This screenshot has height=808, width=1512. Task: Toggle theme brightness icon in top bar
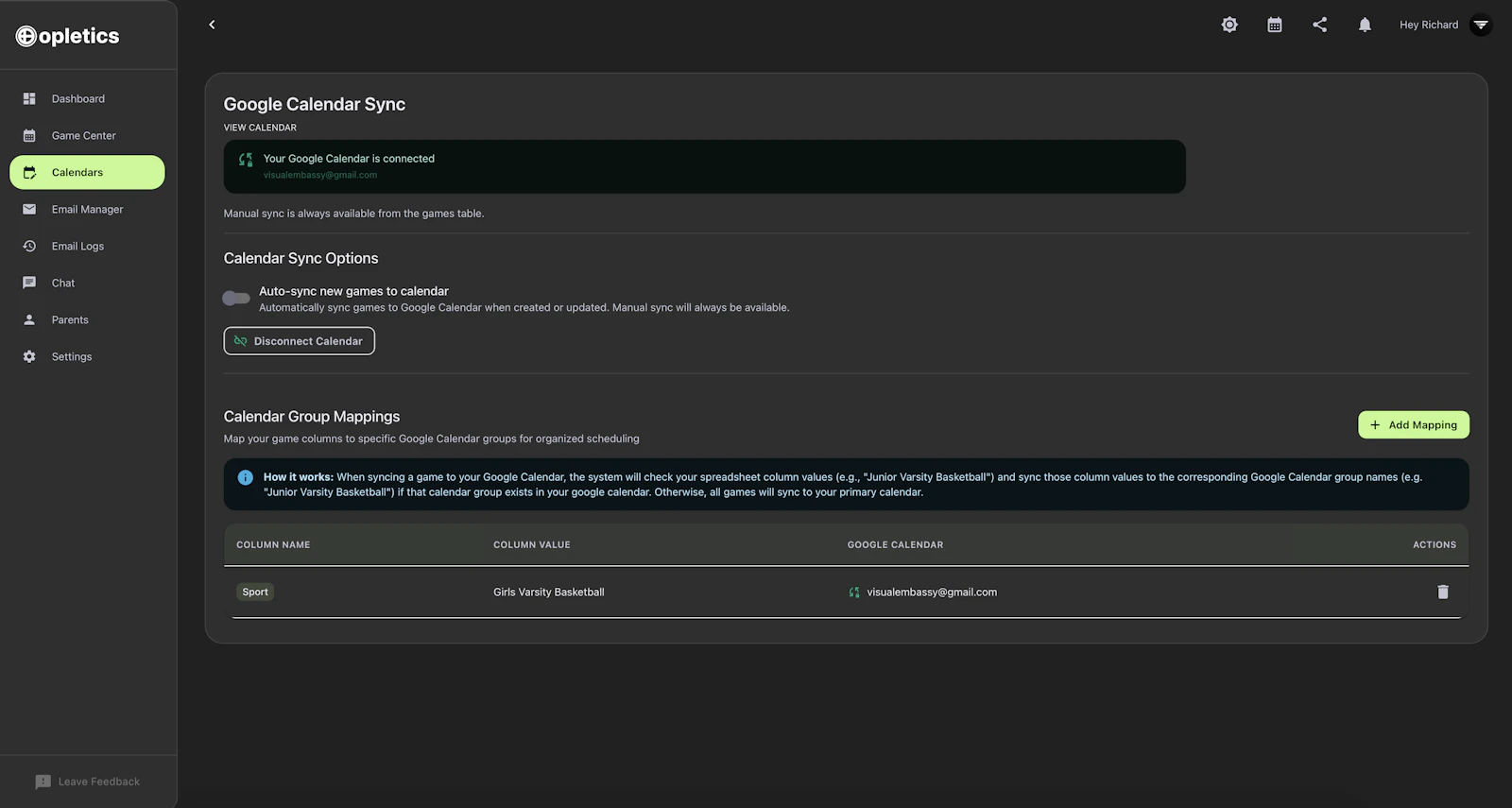[1229, 25]
